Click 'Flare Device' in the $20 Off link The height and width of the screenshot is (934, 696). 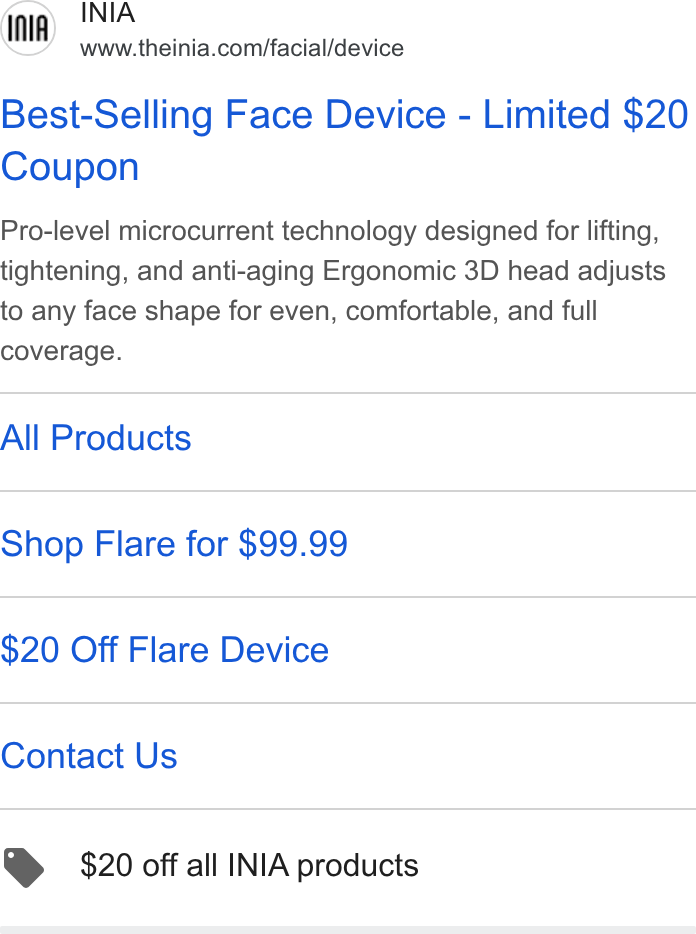click(228, 649)
